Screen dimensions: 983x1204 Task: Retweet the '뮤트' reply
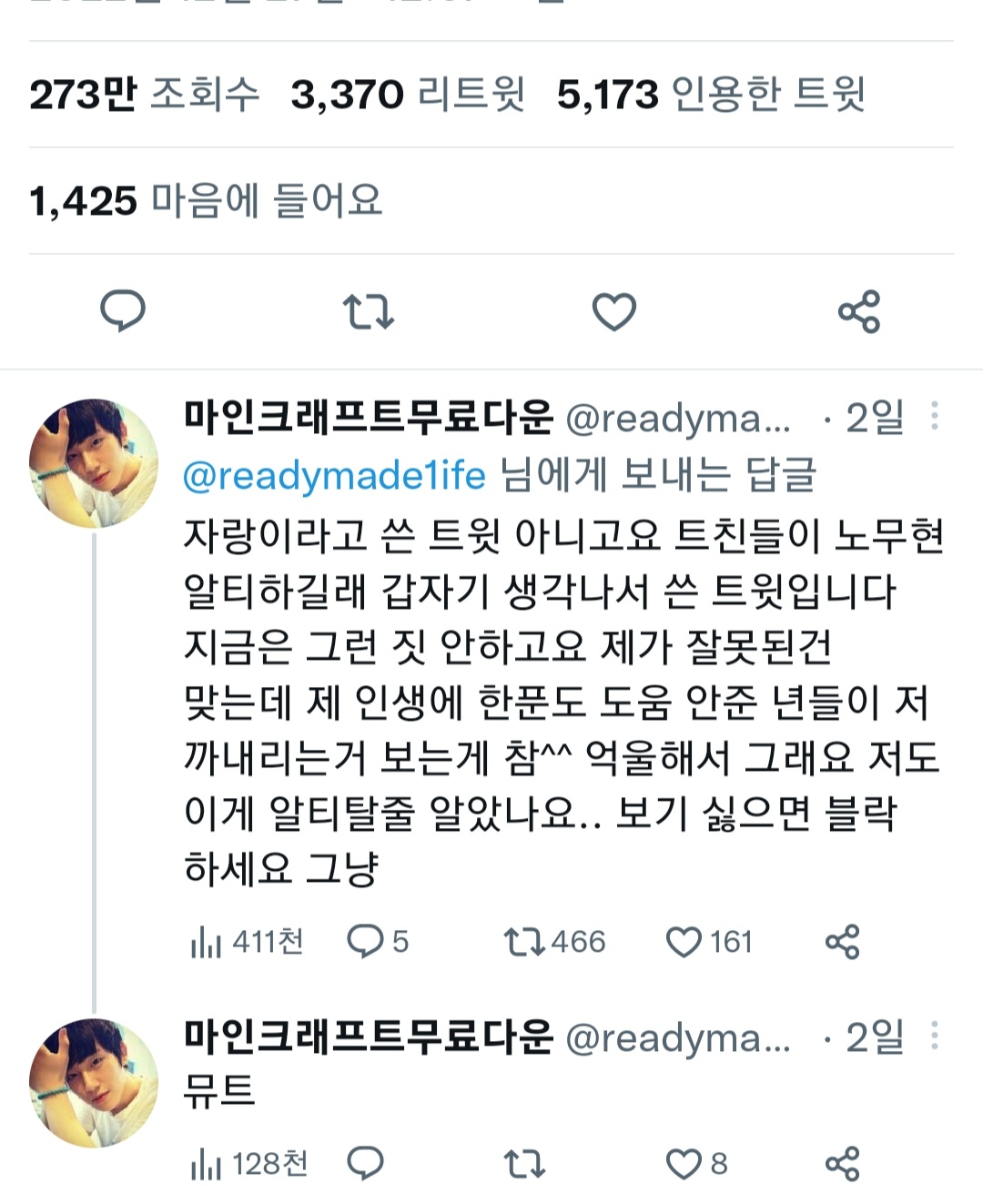click(524, 1164)
